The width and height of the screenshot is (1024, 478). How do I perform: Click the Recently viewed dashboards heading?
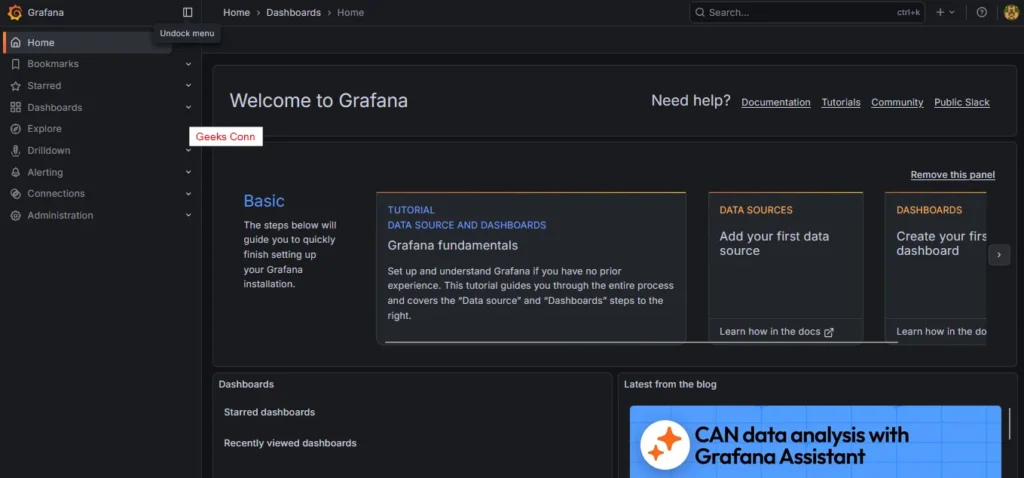pyautogui.click(x=290, y=443)
